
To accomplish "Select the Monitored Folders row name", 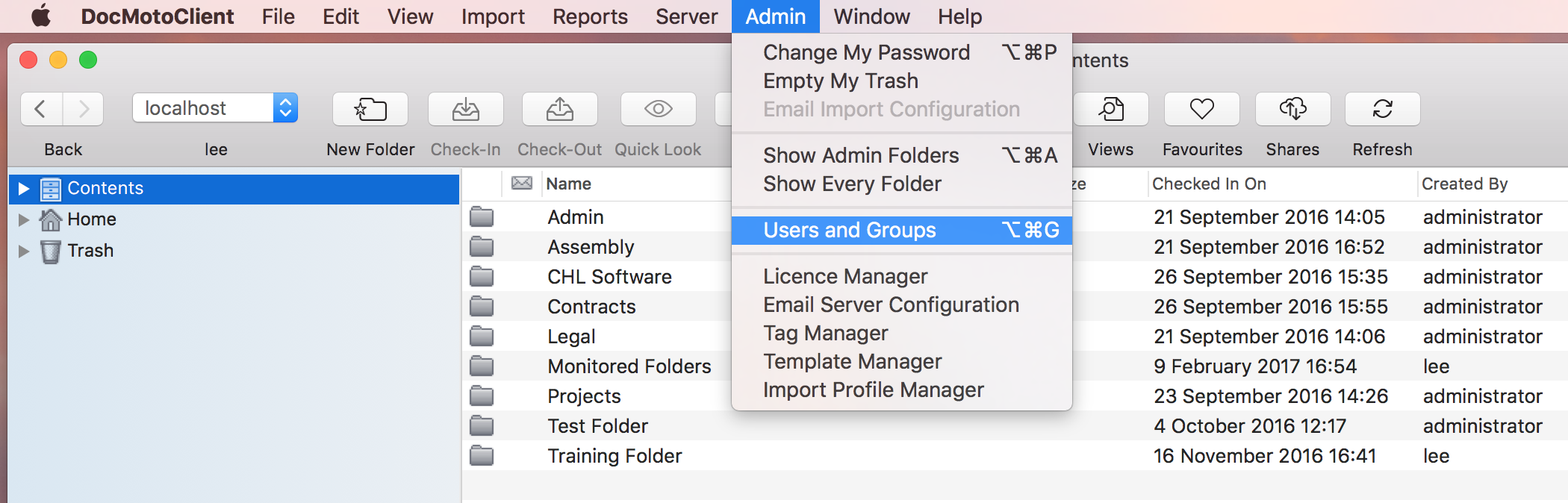I will pyautogui.click(x=629, y=366).
